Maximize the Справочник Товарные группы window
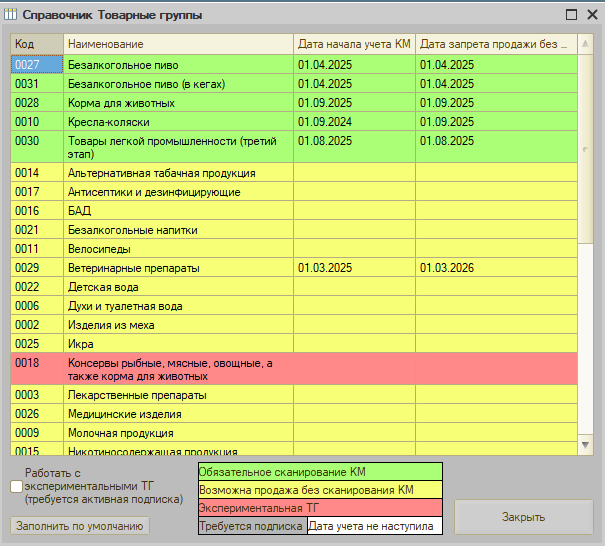Screen dimensions: 605x546 click(x=570, y=15)
